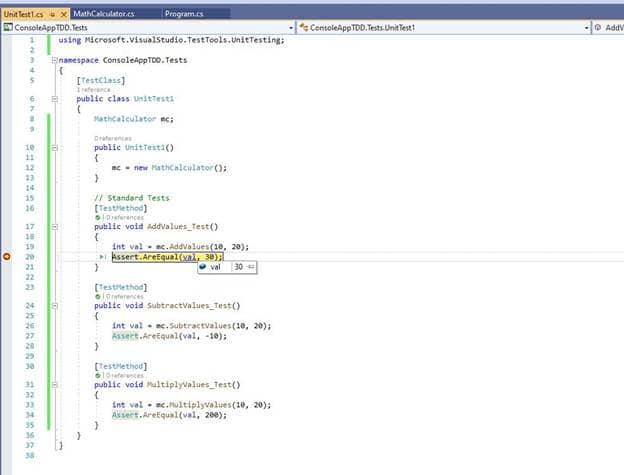Switch to the Program.cs tab
The height and width of the screenshot is (475, 624).
(184, 14)
